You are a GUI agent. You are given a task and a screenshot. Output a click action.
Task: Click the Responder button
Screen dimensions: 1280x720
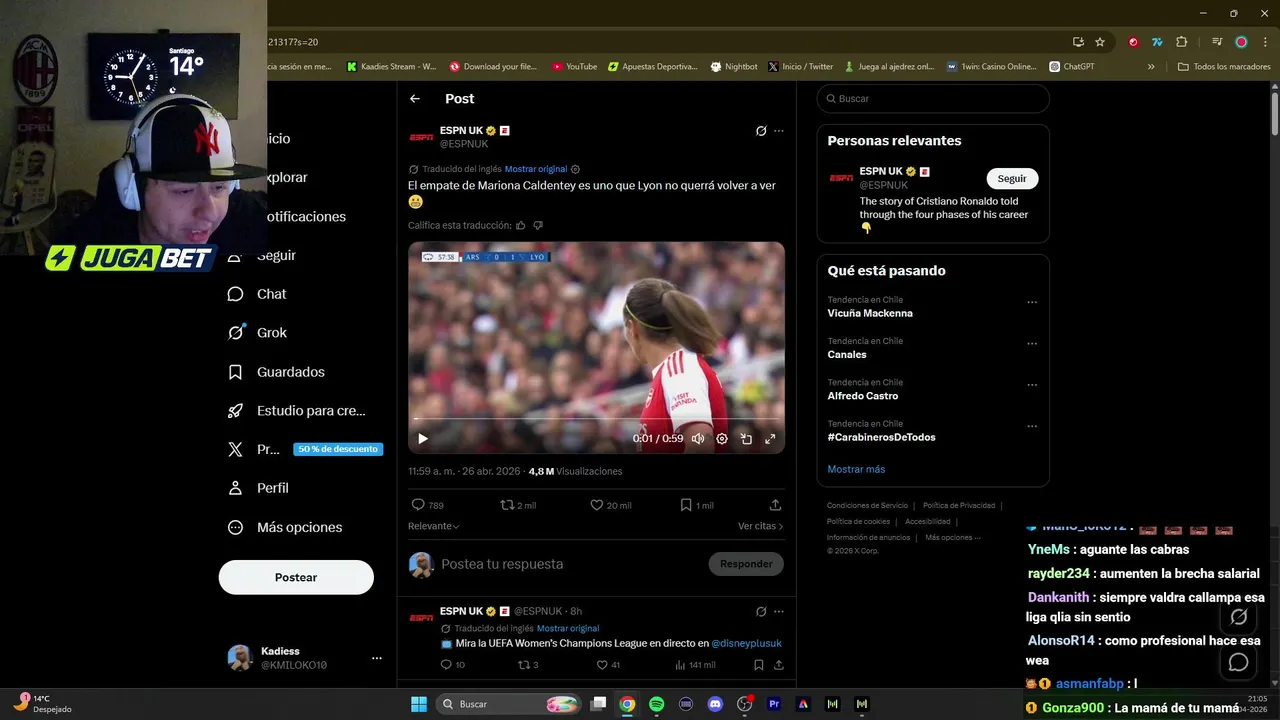click(746, 564)
